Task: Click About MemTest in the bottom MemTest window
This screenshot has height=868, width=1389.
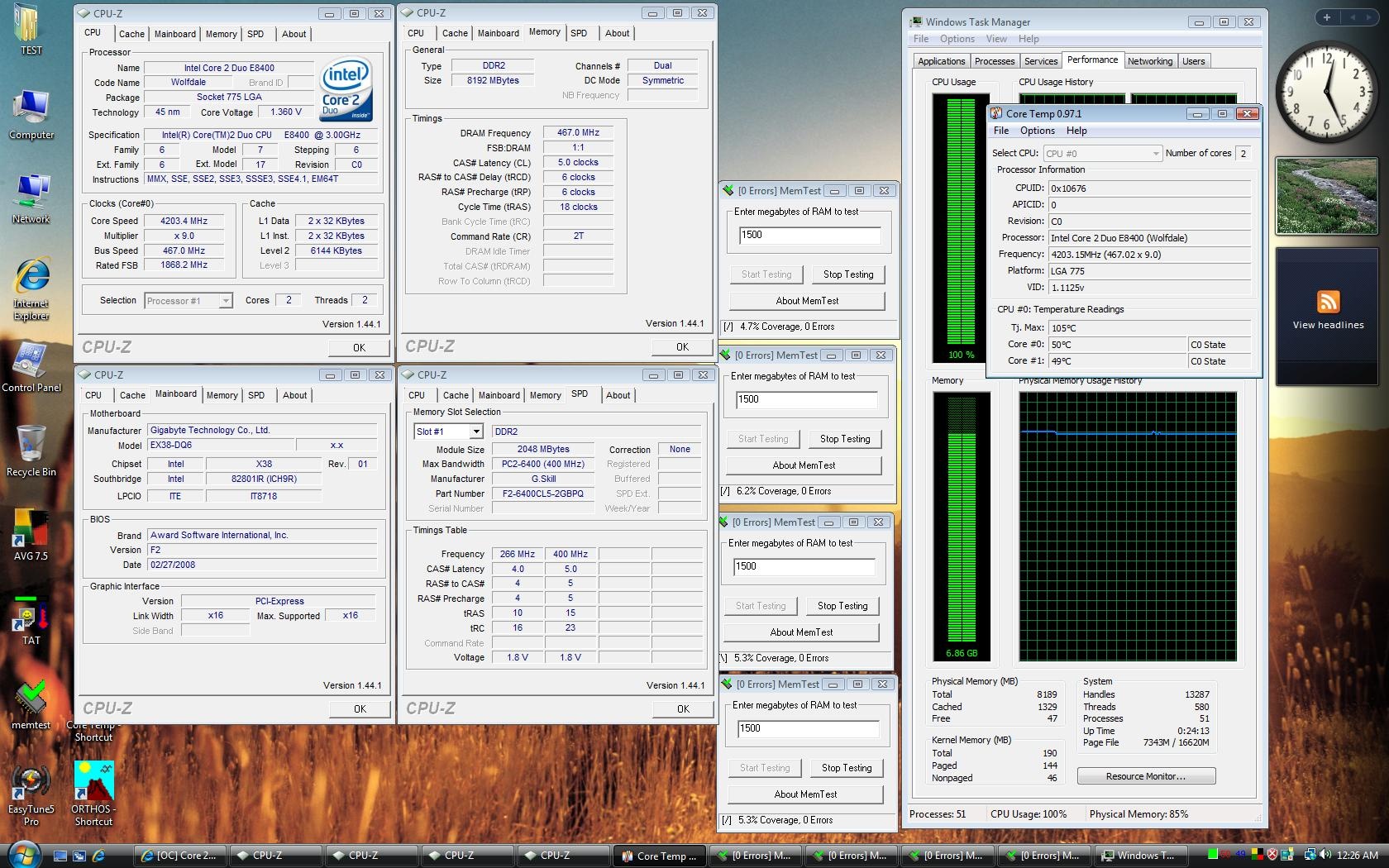Action: 805,794
